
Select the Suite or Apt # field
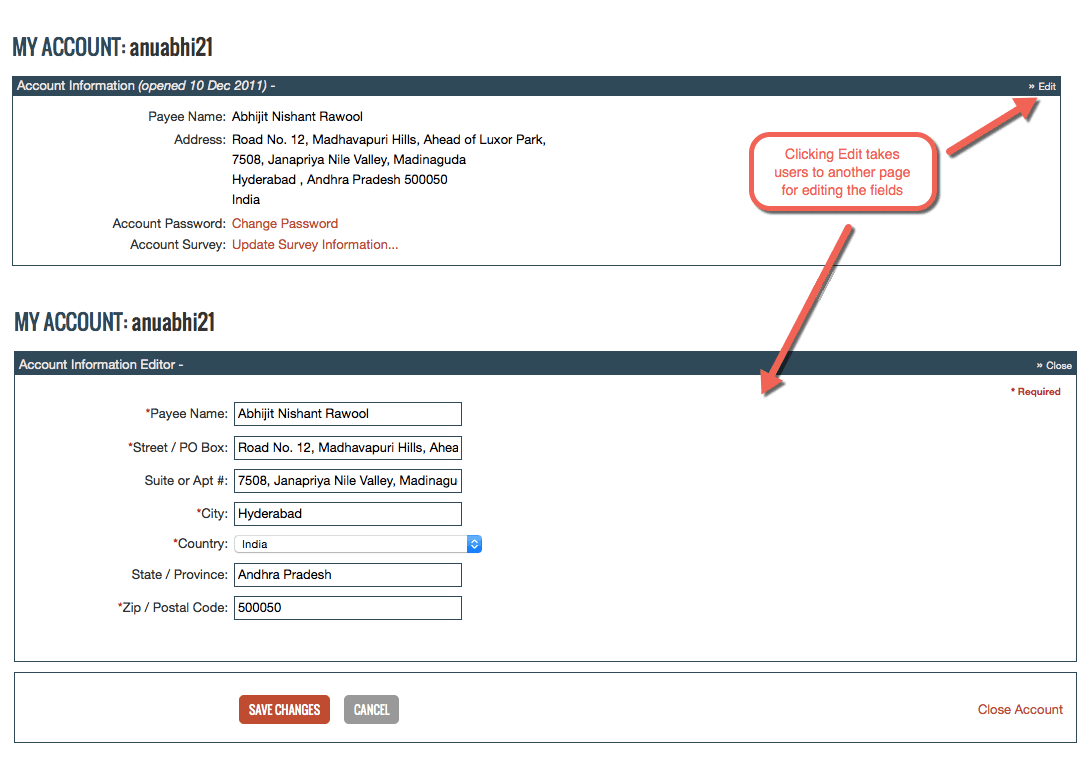348,481
